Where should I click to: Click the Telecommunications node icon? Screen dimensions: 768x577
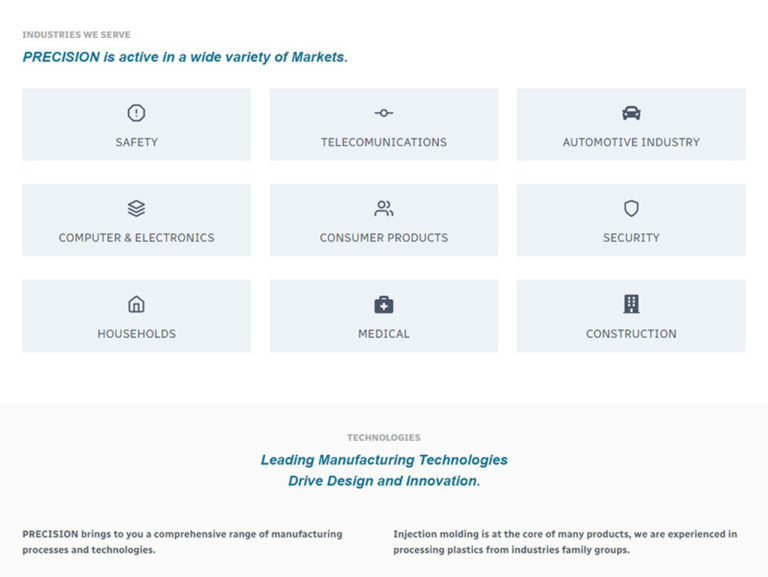pos(384,113)
